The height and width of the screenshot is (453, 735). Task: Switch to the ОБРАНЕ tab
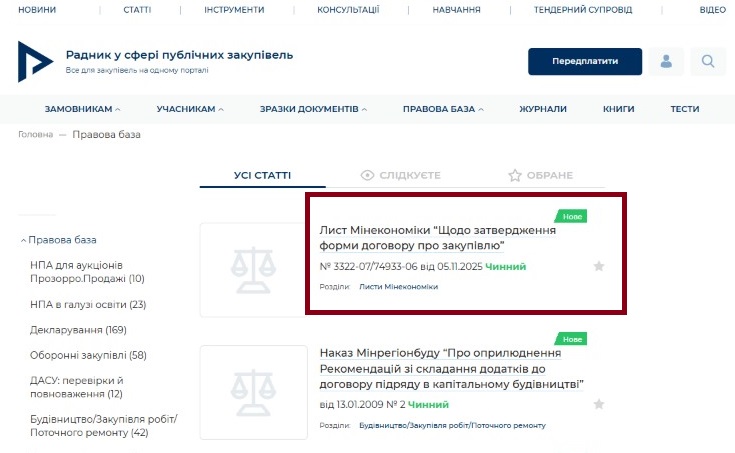tap(540, 175)
